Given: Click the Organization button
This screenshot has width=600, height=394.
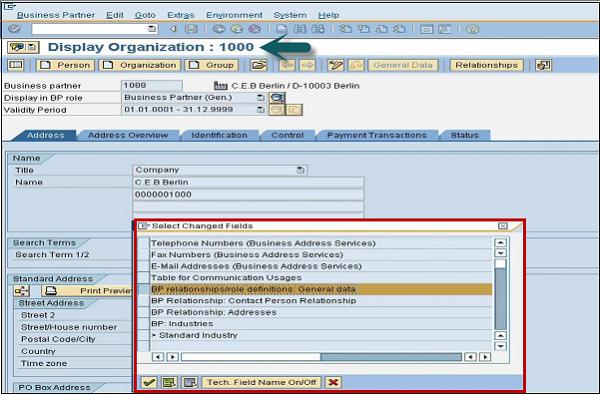Looking at the screenshot, I should click(x=140, y=65).
